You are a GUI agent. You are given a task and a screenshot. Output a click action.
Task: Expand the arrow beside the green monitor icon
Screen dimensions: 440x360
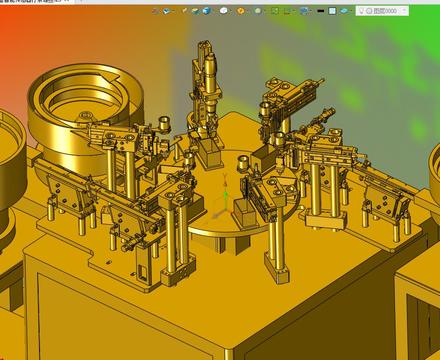tap(294, 11)
